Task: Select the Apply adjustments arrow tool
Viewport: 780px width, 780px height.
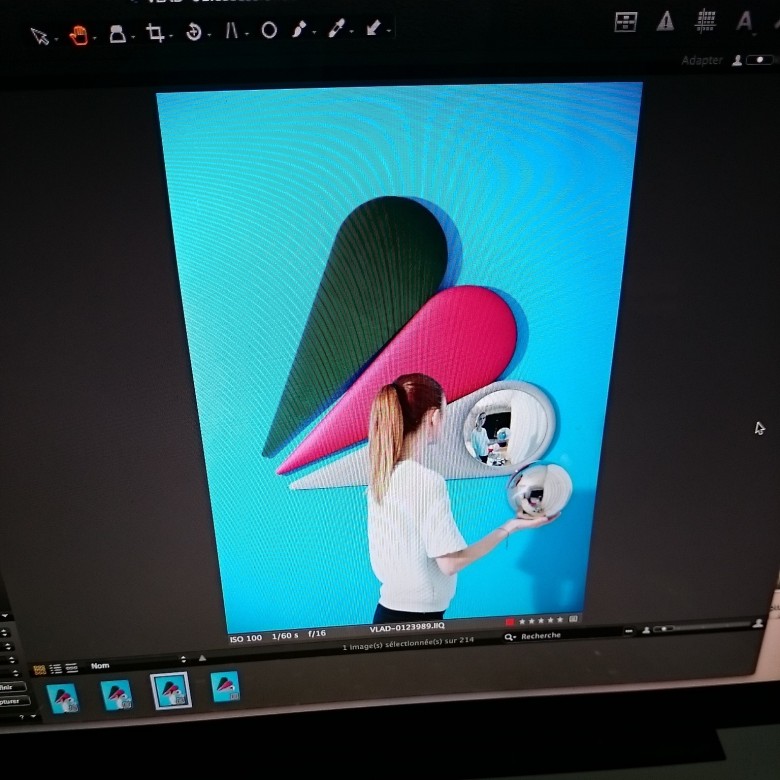Action: 374,27
